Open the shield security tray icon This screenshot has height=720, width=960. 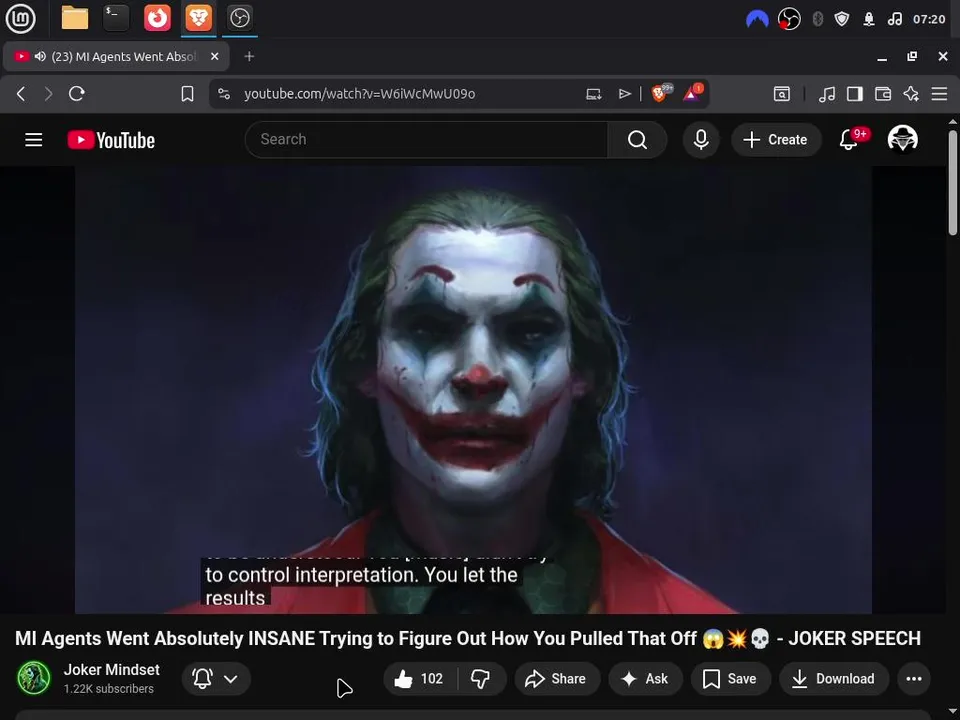[x=842, y=20]
